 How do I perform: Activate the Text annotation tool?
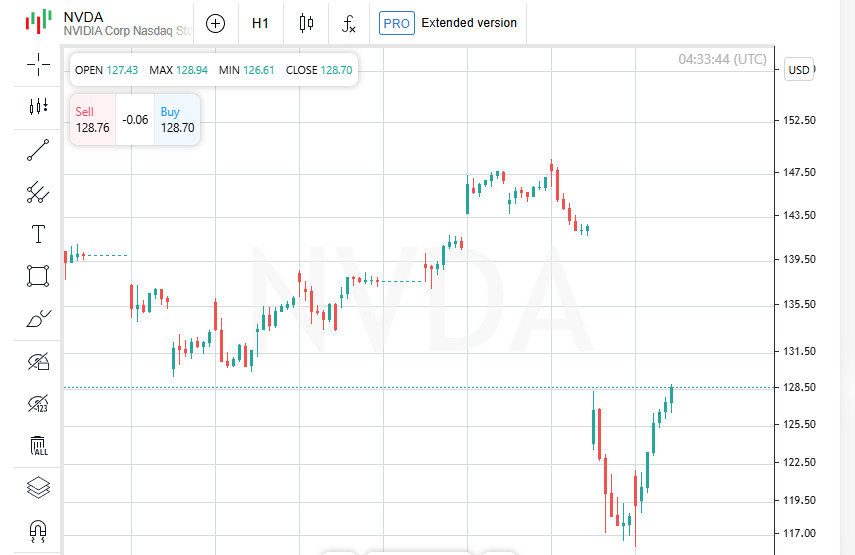[x=38, y=234]
